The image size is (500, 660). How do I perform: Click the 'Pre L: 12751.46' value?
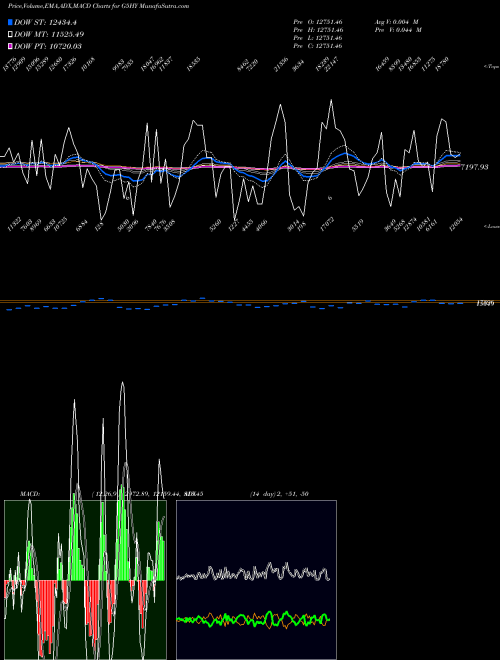coord(318,38)
